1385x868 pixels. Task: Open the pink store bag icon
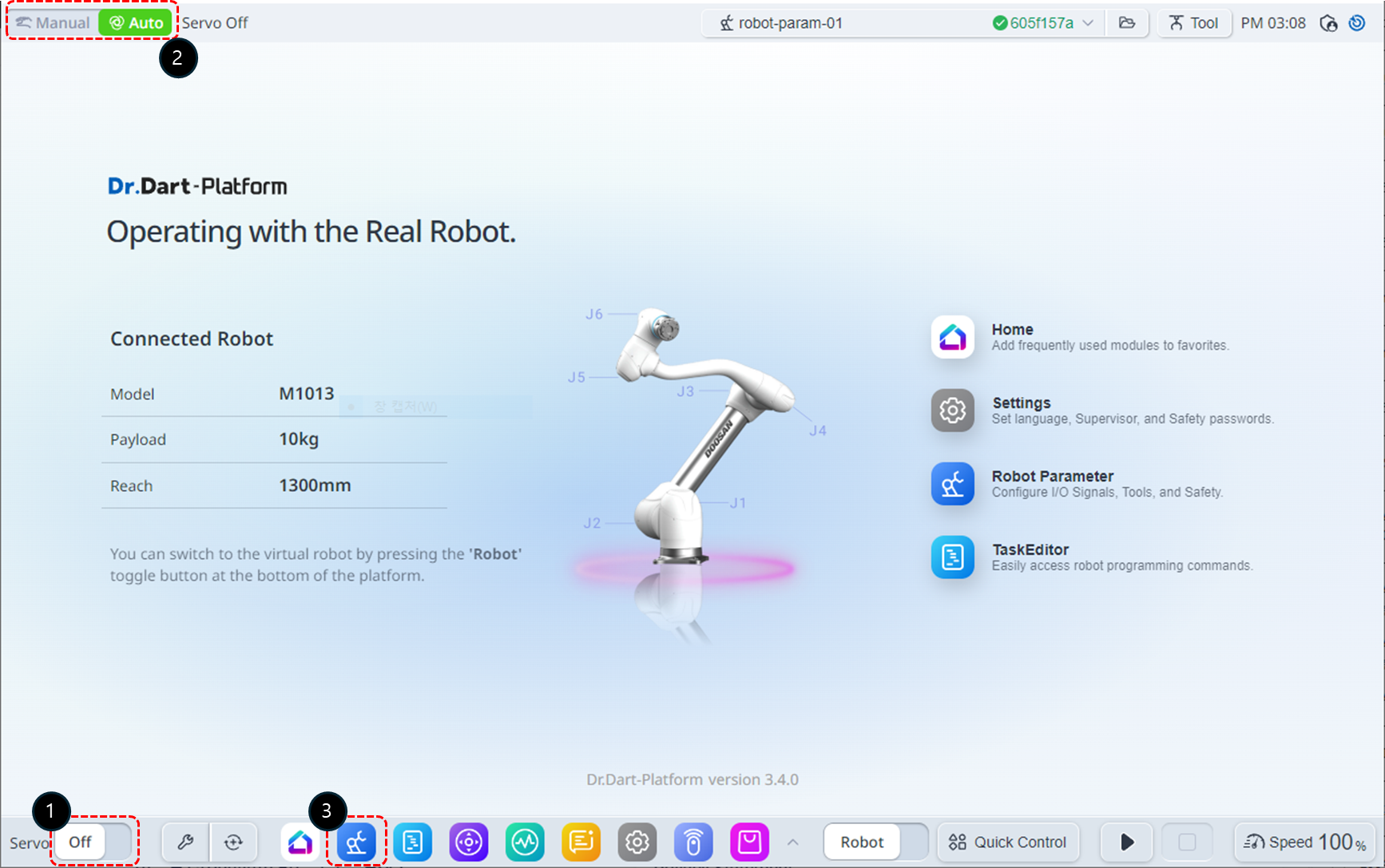point(749,842)
